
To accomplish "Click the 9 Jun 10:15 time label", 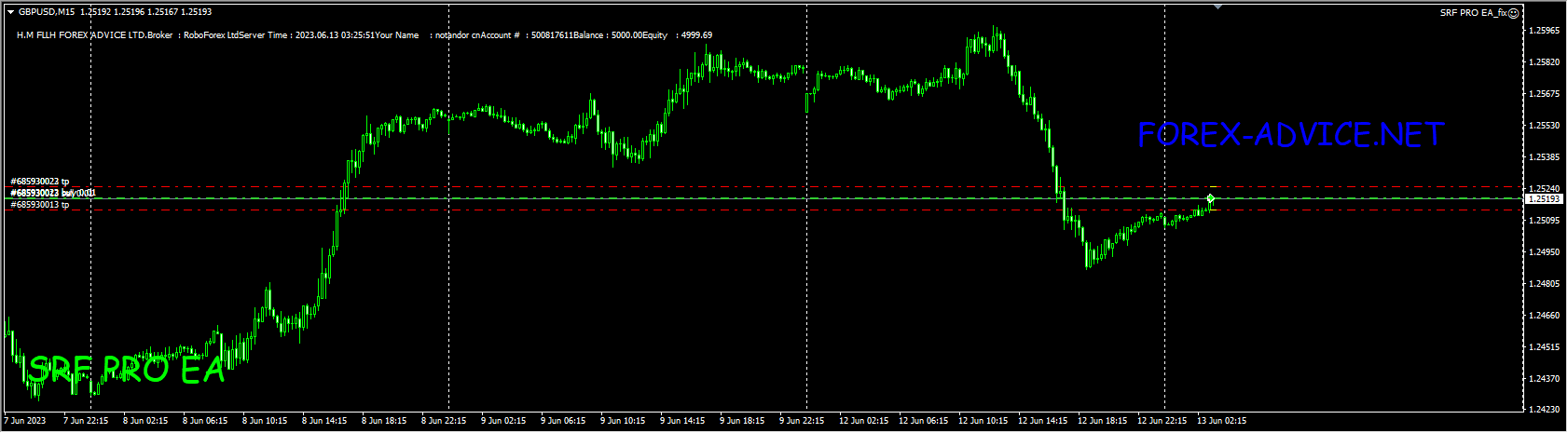I will pyautogui.click(x=623, y=421).
